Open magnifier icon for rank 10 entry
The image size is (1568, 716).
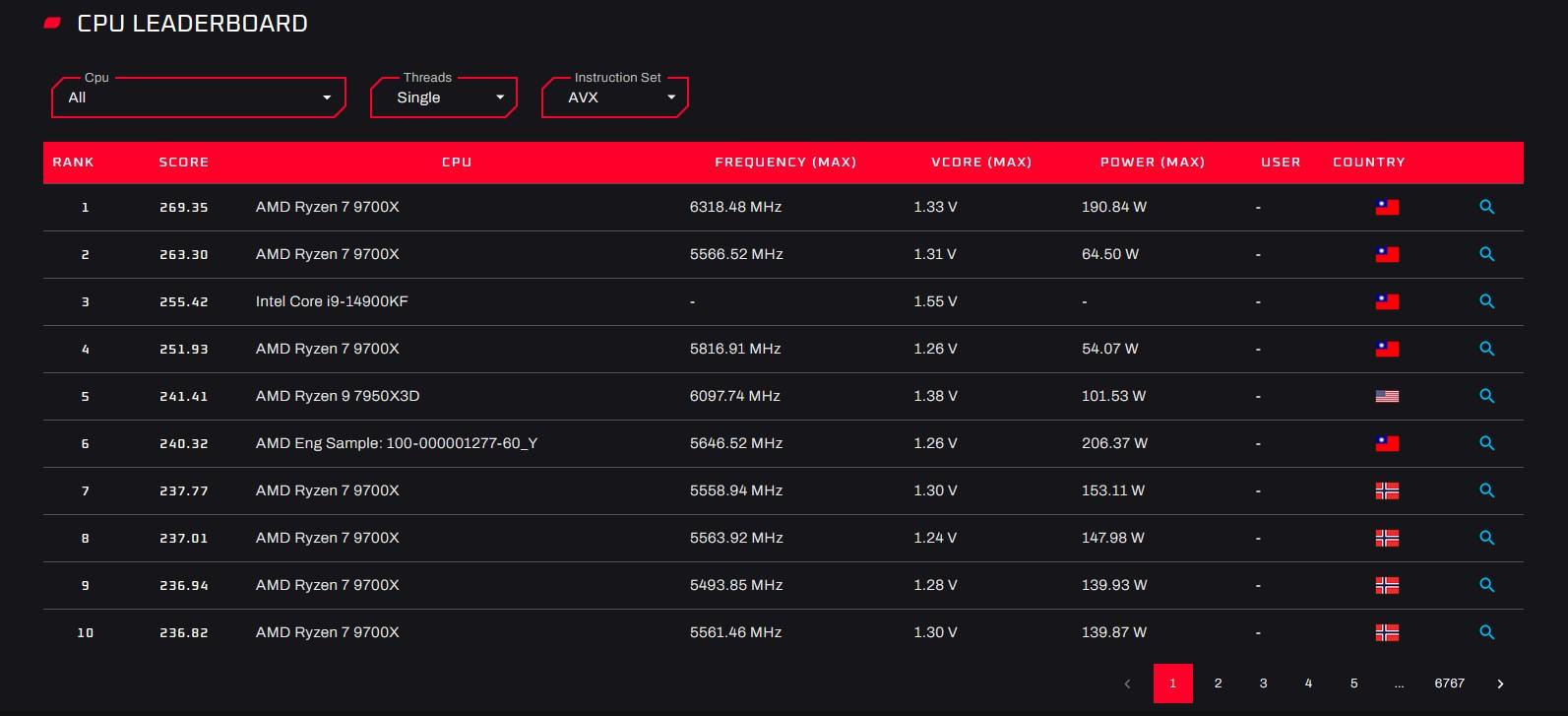coord(1486,632)
